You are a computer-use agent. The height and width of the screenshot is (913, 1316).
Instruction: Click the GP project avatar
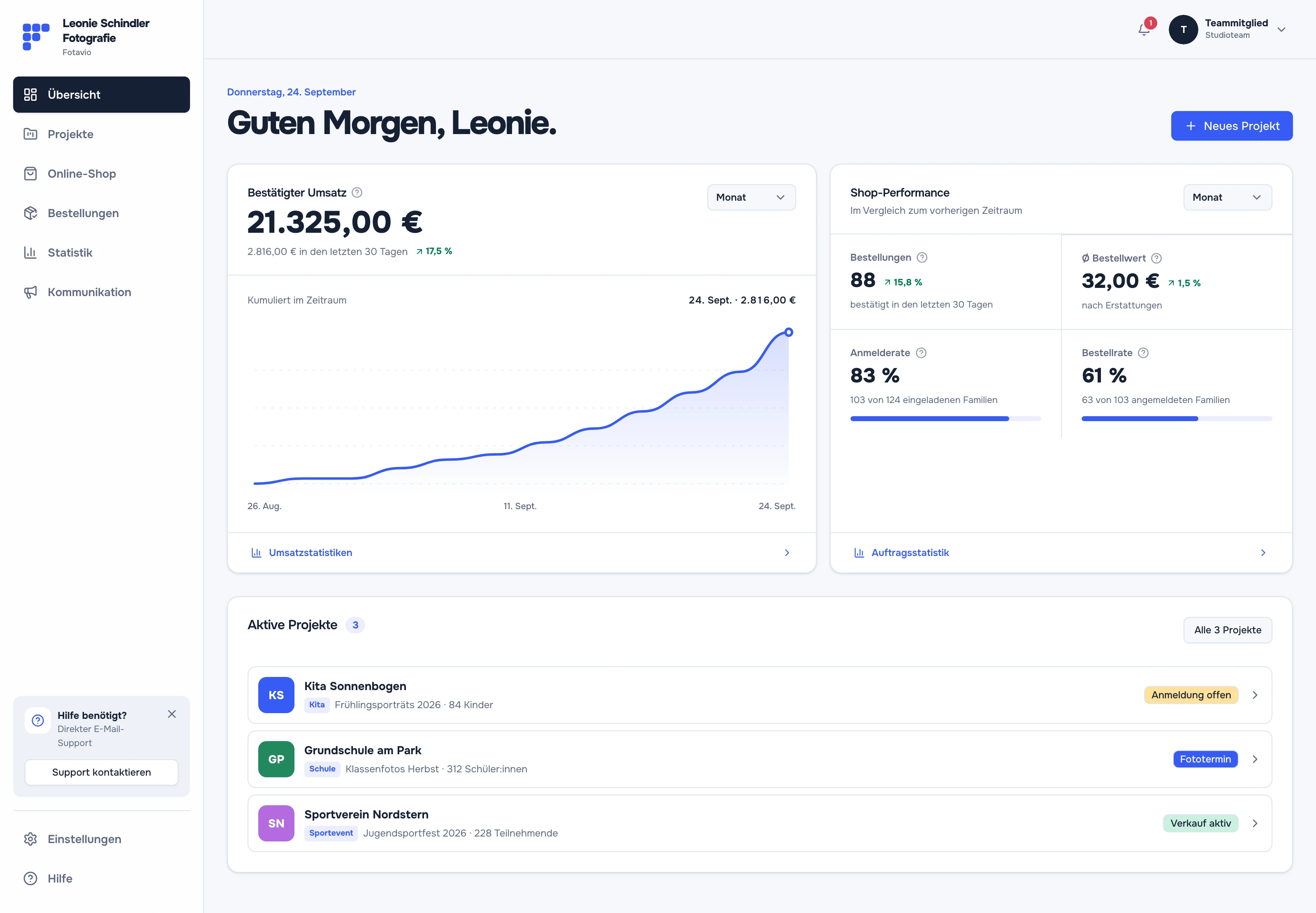pyautogui.click(x=276, y=759)
